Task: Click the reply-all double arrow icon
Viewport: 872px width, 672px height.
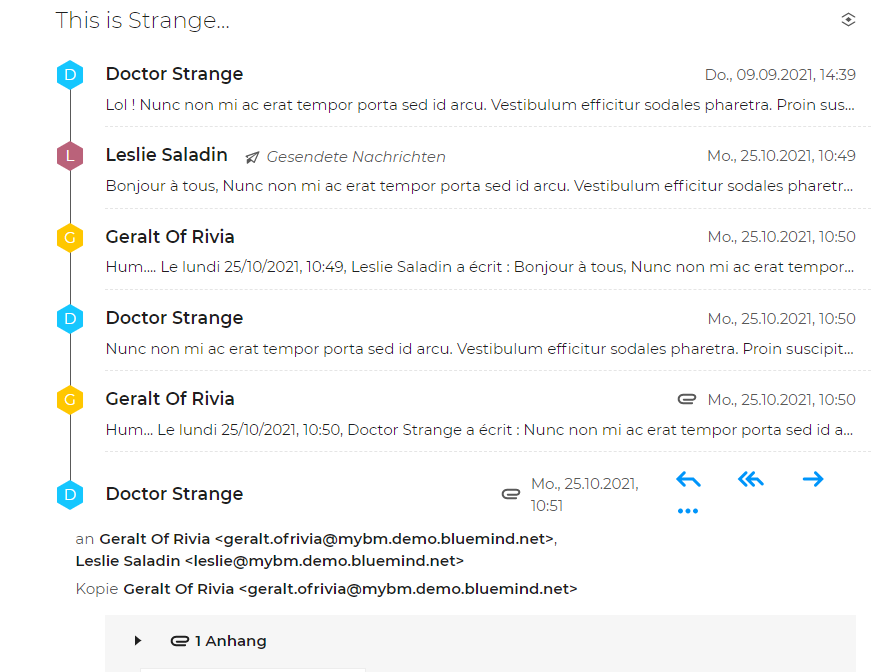Action: [750, 480]
